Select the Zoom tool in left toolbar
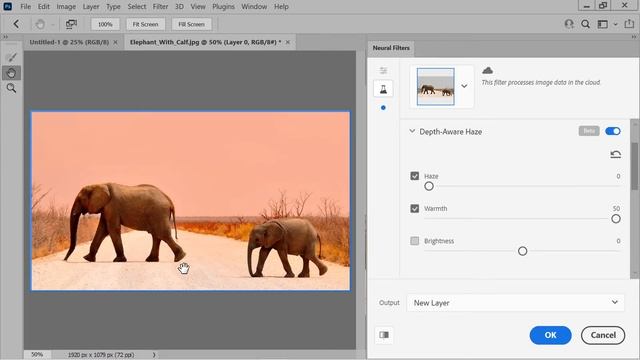 [x=11, y=88]
